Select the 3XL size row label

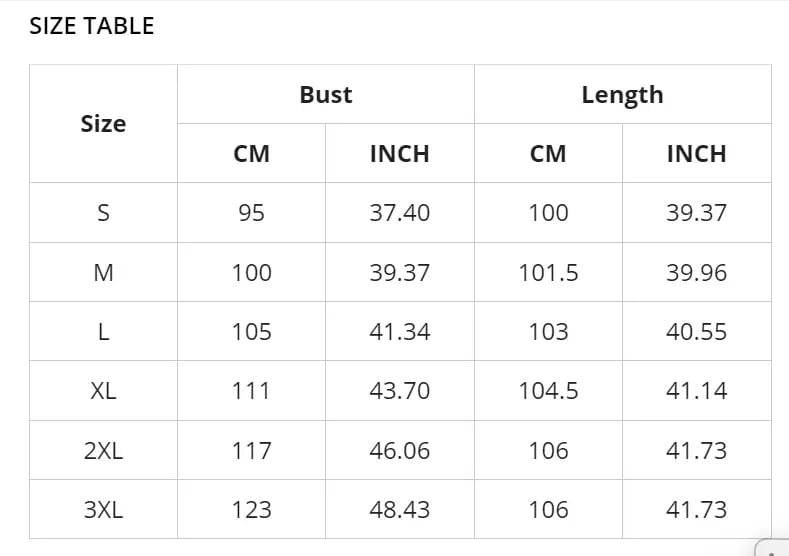pyautogui.click(x=103, y=510)
